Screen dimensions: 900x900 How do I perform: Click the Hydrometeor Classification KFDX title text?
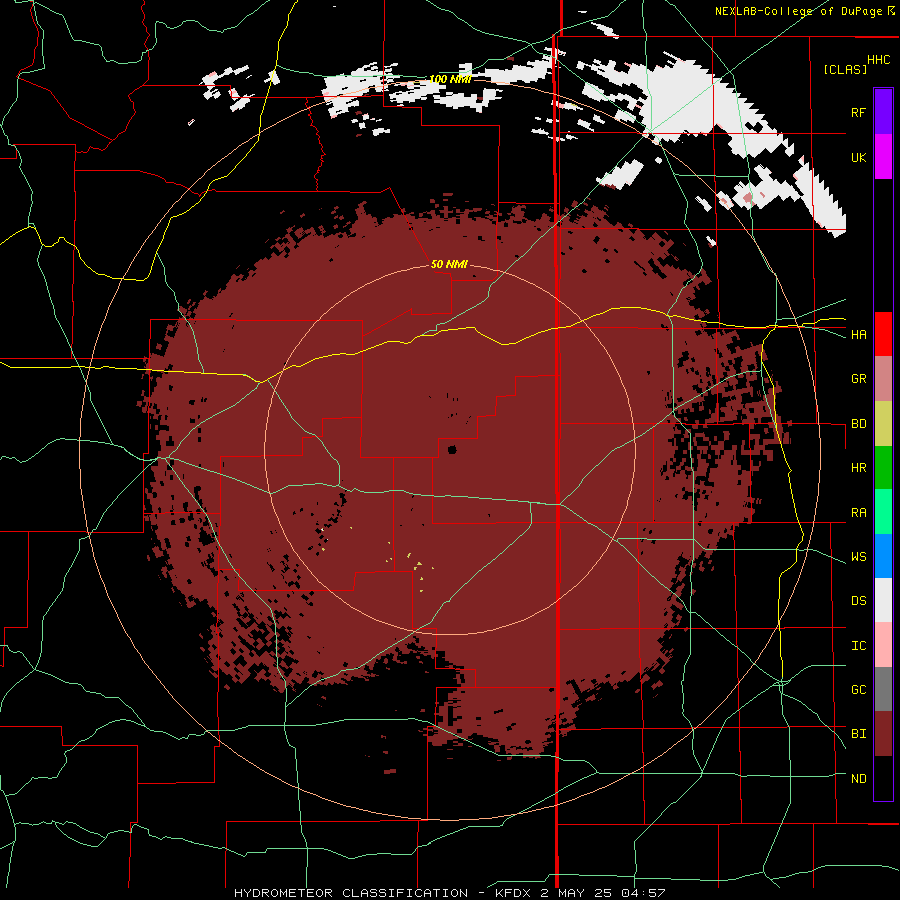tap(449, 893)
